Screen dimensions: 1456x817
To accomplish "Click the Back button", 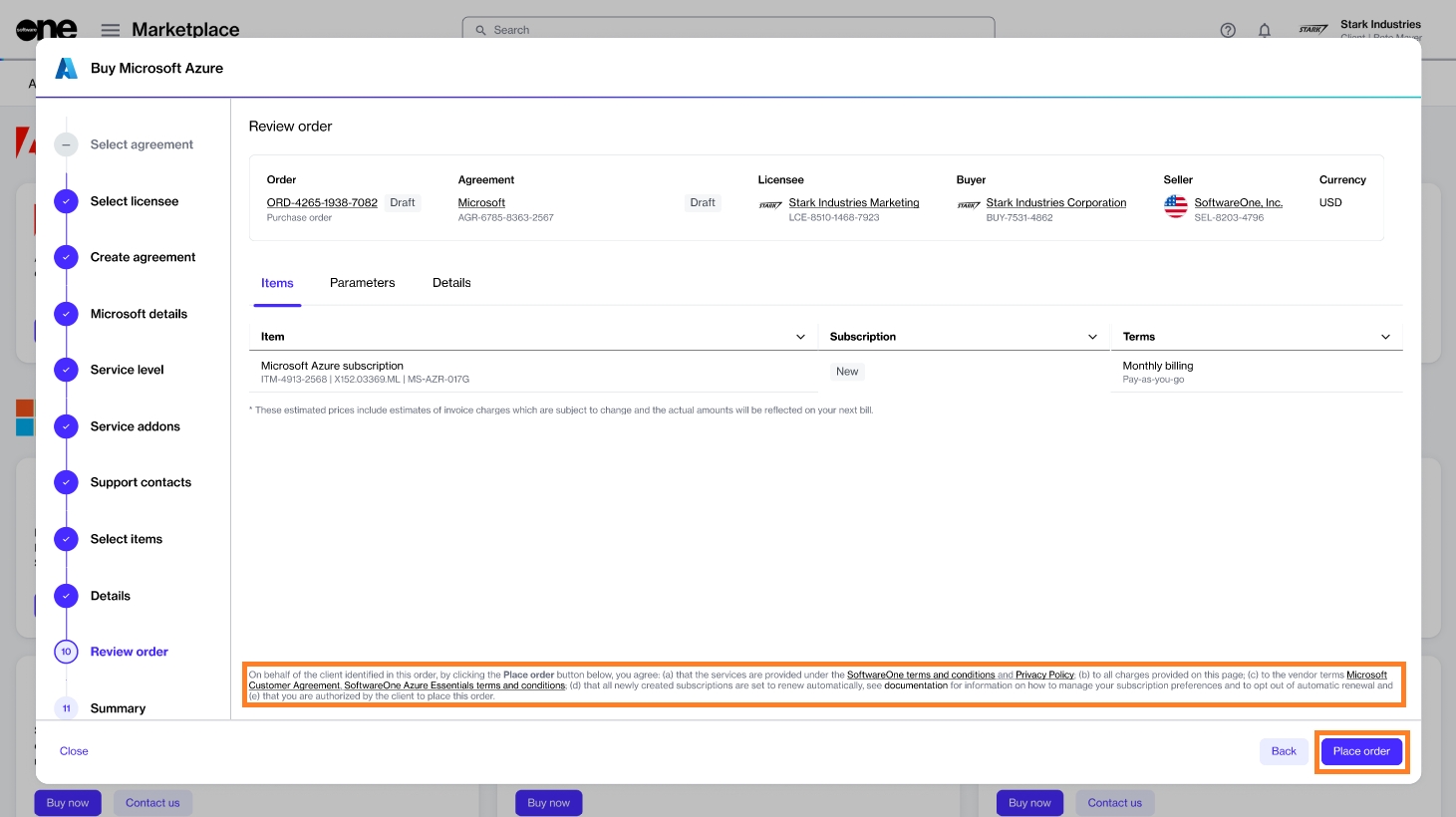I will tap(1284, 751).
